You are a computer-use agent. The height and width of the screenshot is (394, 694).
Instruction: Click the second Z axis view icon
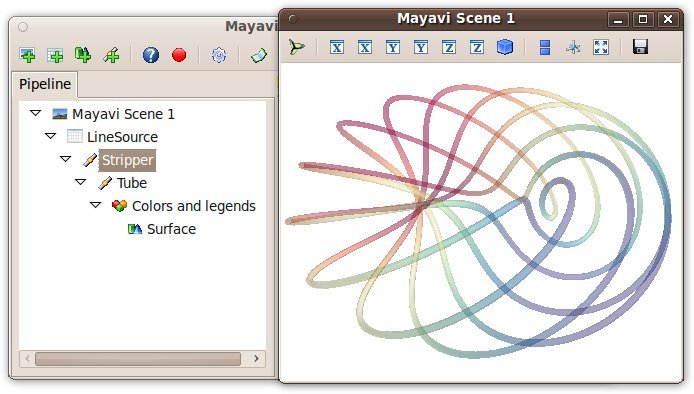[x=477, y=47]
